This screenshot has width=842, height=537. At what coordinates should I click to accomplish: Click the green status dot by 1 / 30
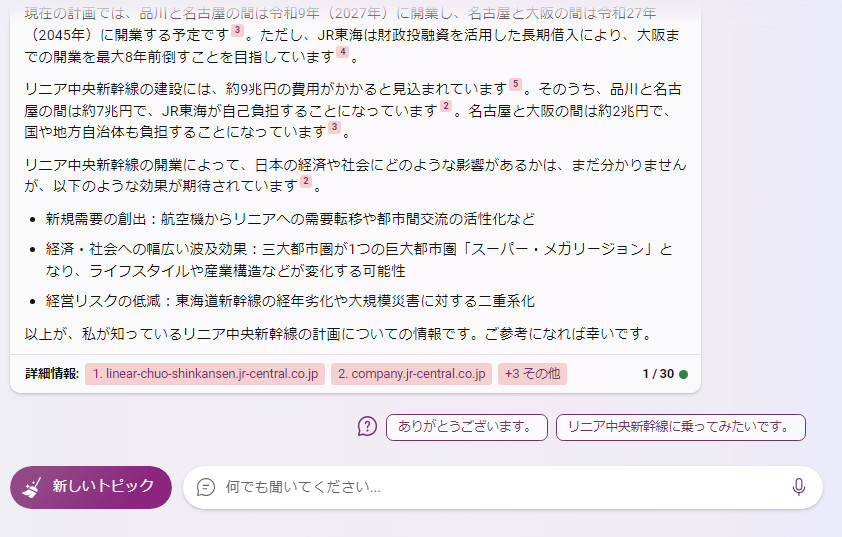683,374
